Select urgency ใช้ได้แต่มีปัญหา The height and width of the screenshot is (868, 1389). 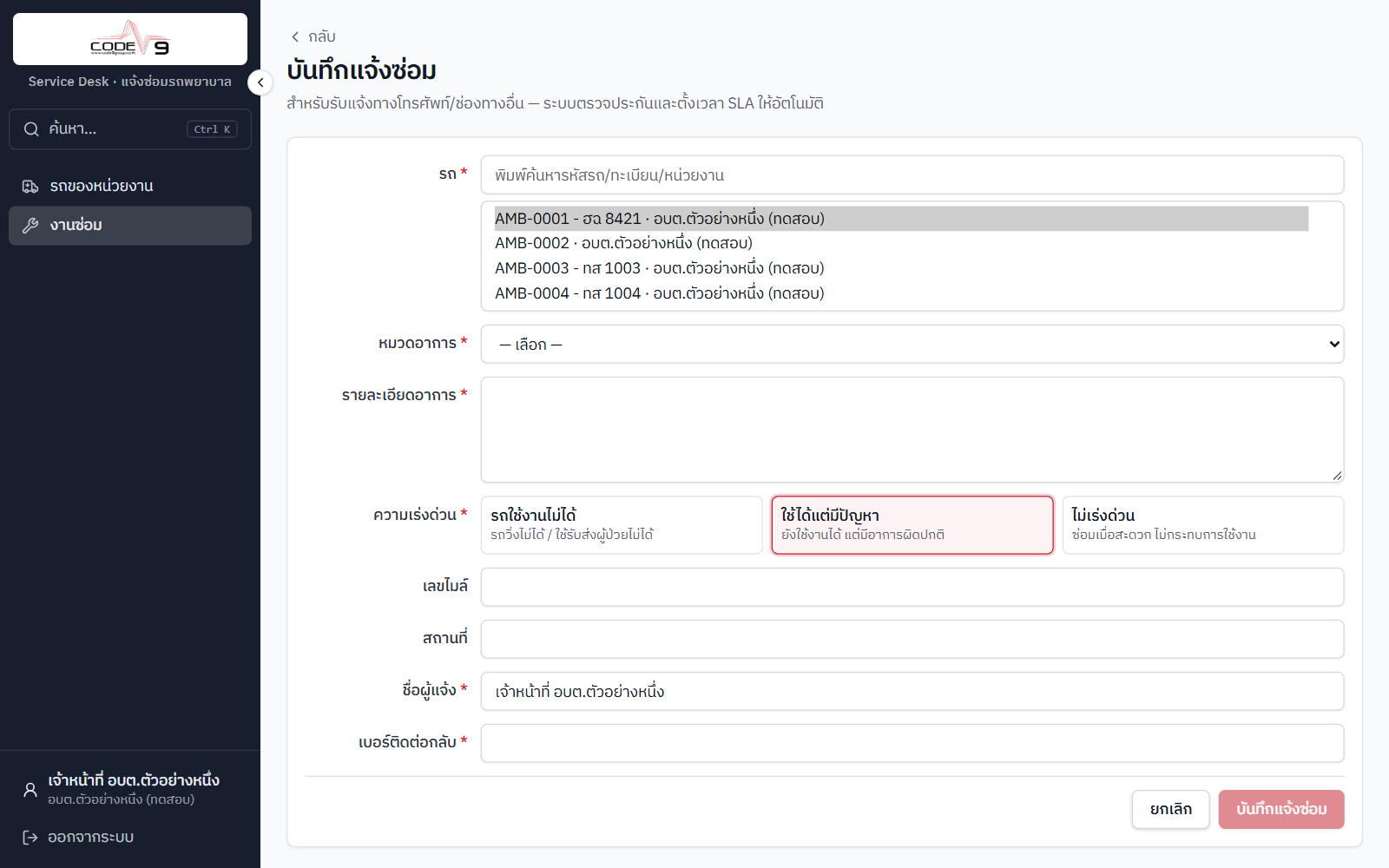[x=912, y=525]
